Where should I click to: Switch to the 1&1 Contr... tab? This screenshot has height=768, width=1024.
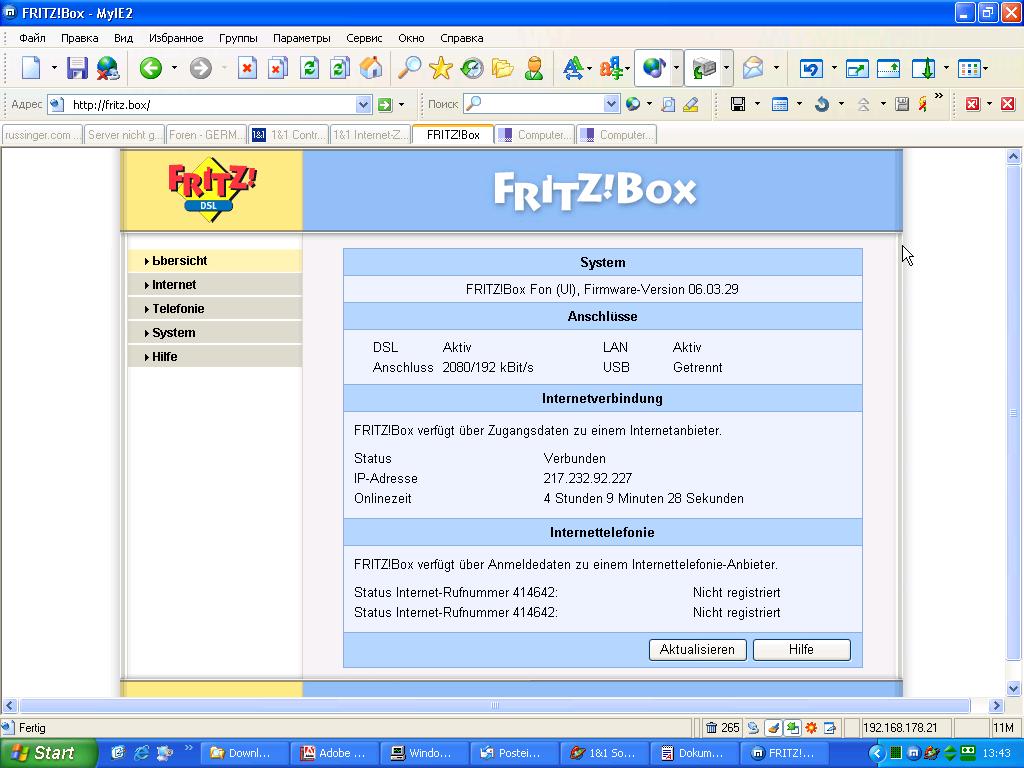tap(289, 135)
